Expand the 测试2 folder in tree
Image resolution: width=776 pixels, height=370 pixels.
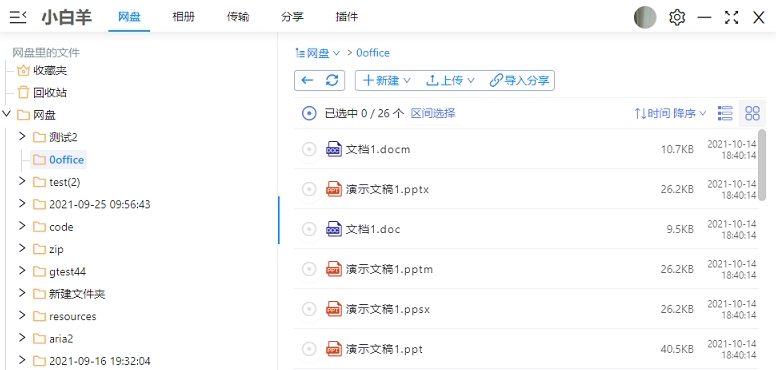coord(22,136)
